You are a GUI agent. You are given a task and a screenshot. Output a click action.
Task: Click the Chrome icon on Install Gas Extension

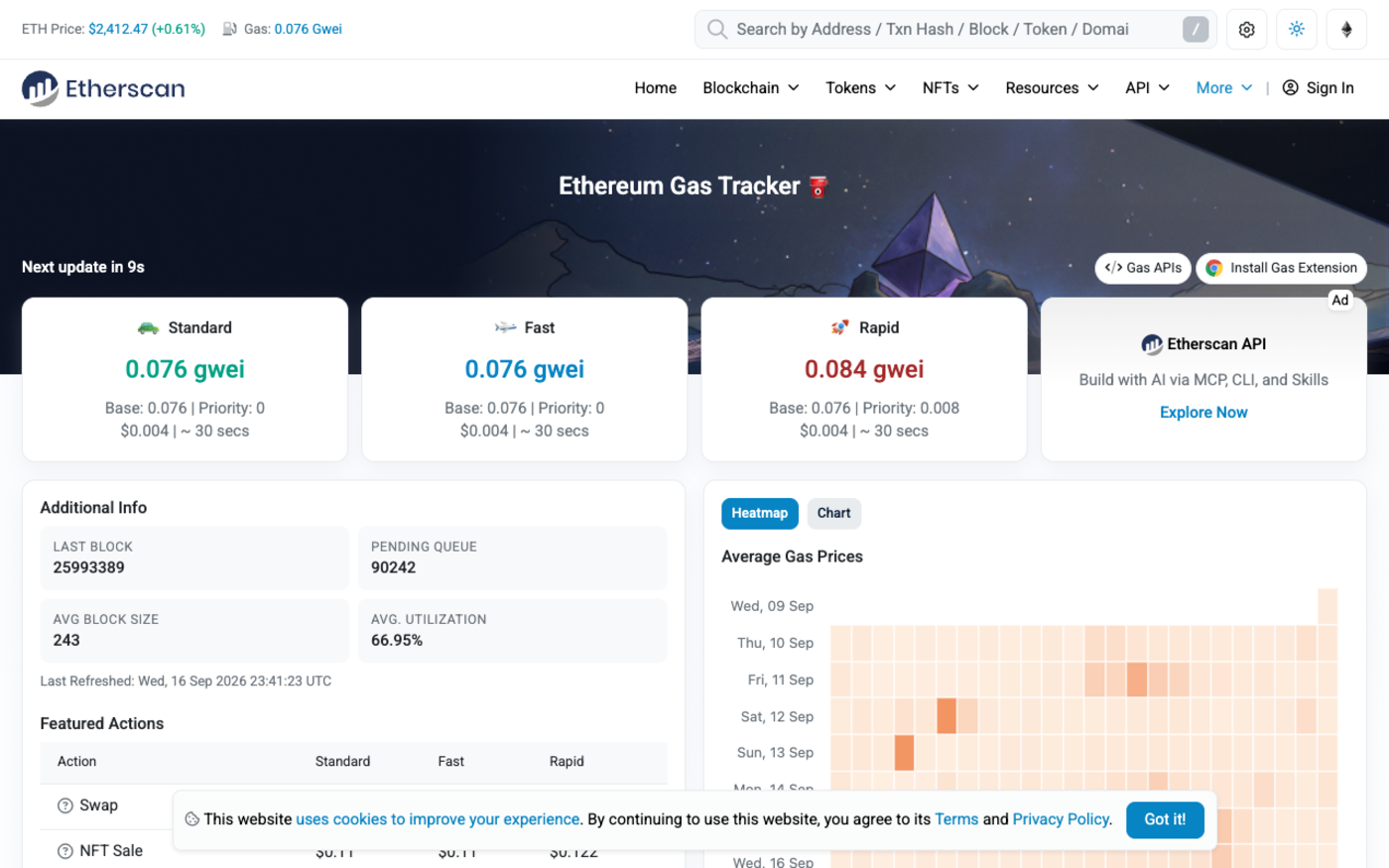point(1213,268)
